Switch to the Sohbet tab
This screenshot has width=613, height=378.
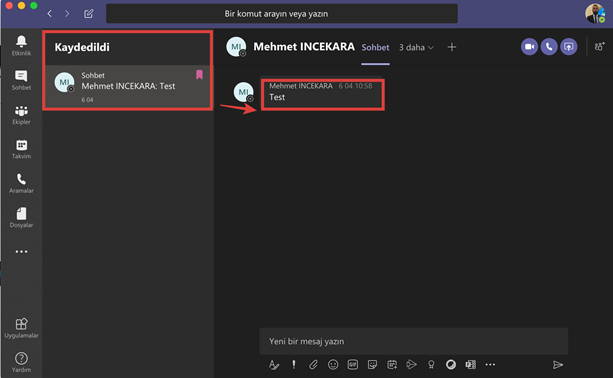[x=375, y=48]
